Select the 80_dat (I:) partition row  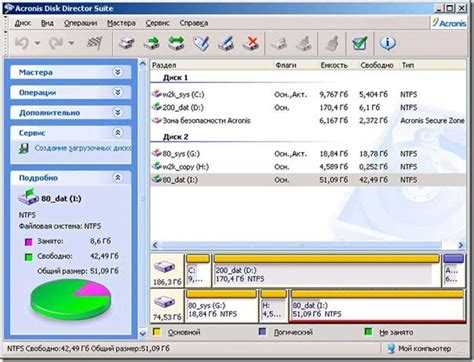308,180
